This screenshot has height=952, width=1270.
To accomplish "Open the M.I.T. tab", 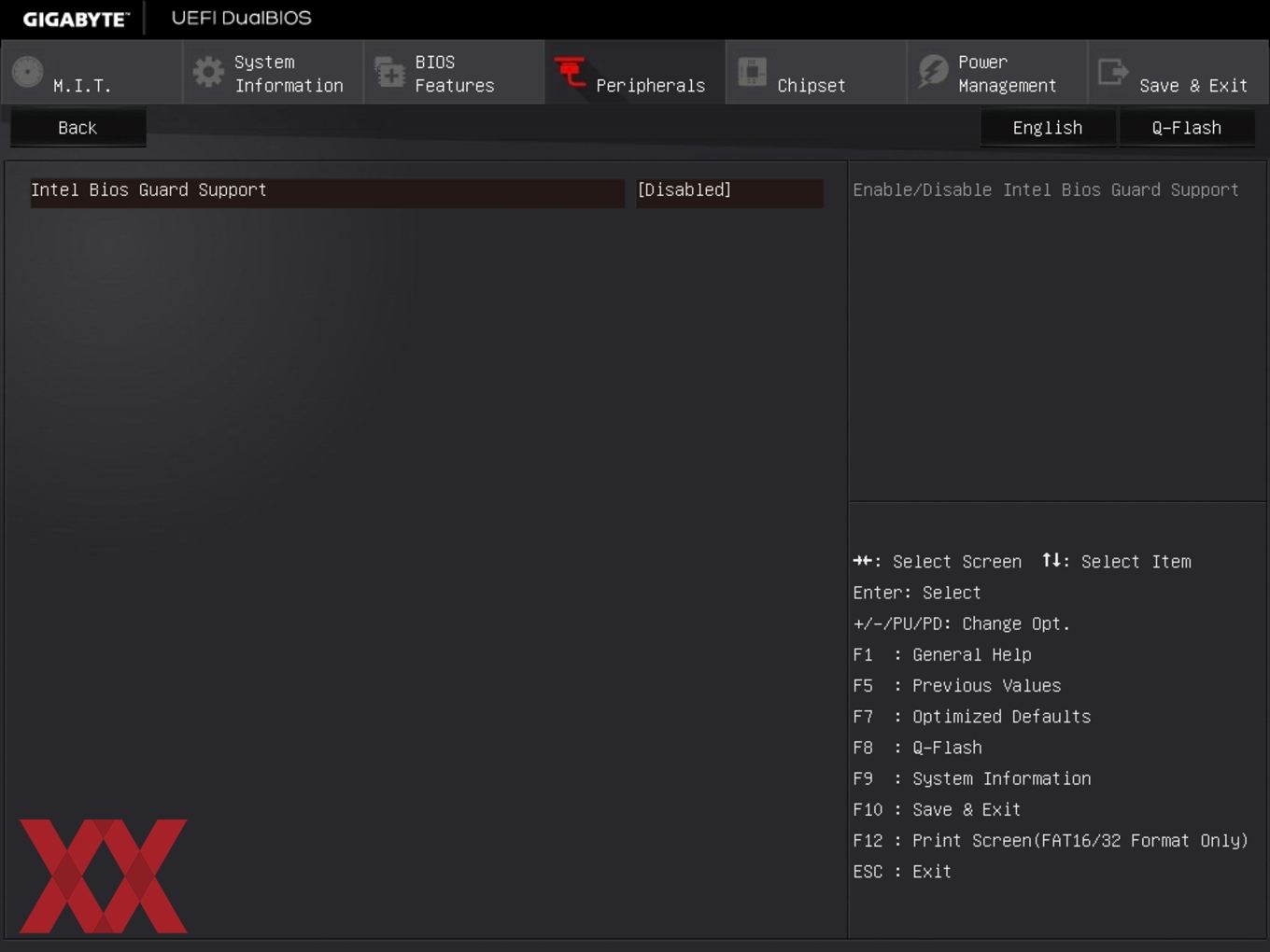I will (92, 72).
